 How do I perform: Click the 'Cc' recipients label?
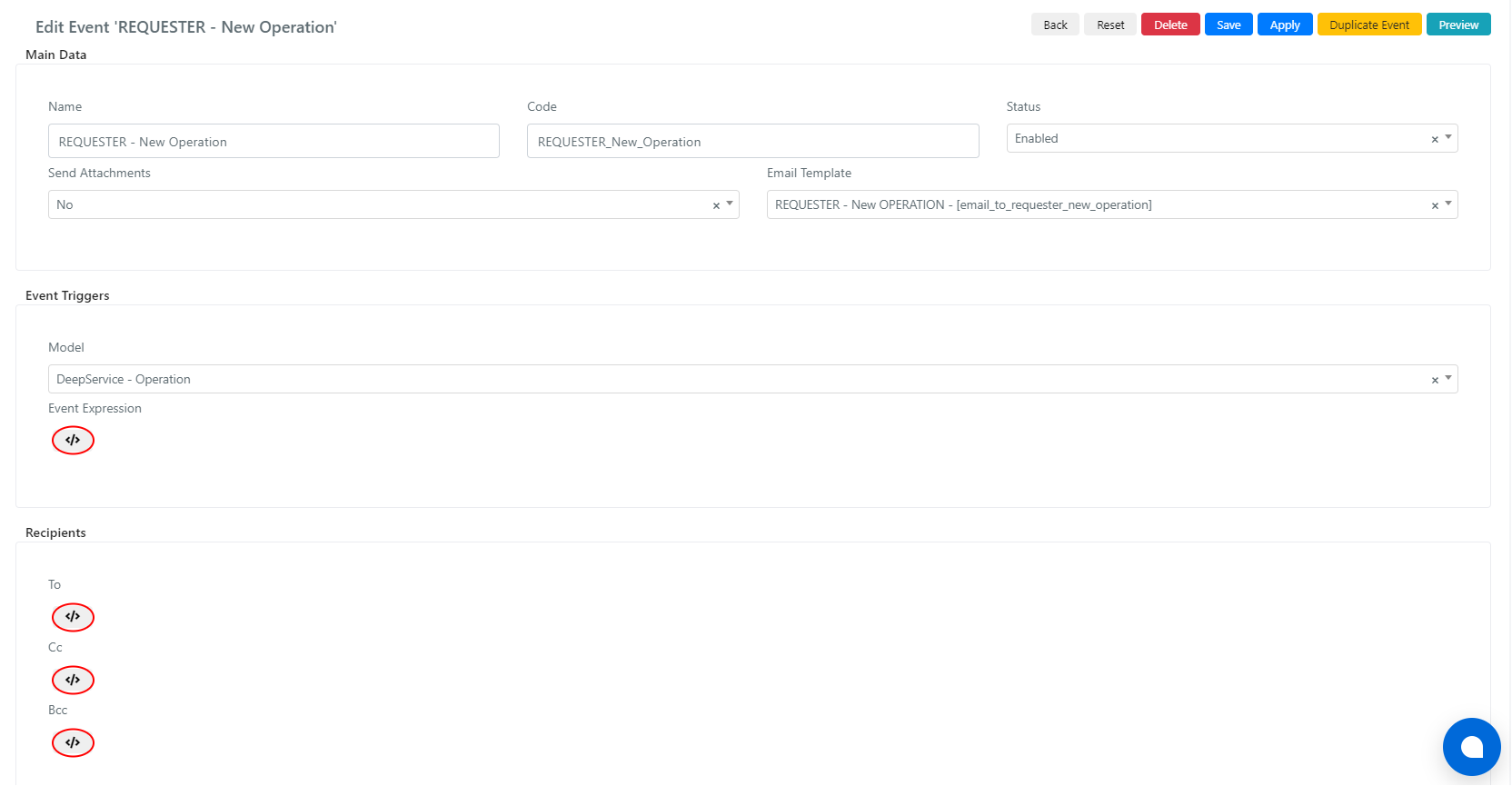point(55,647)
